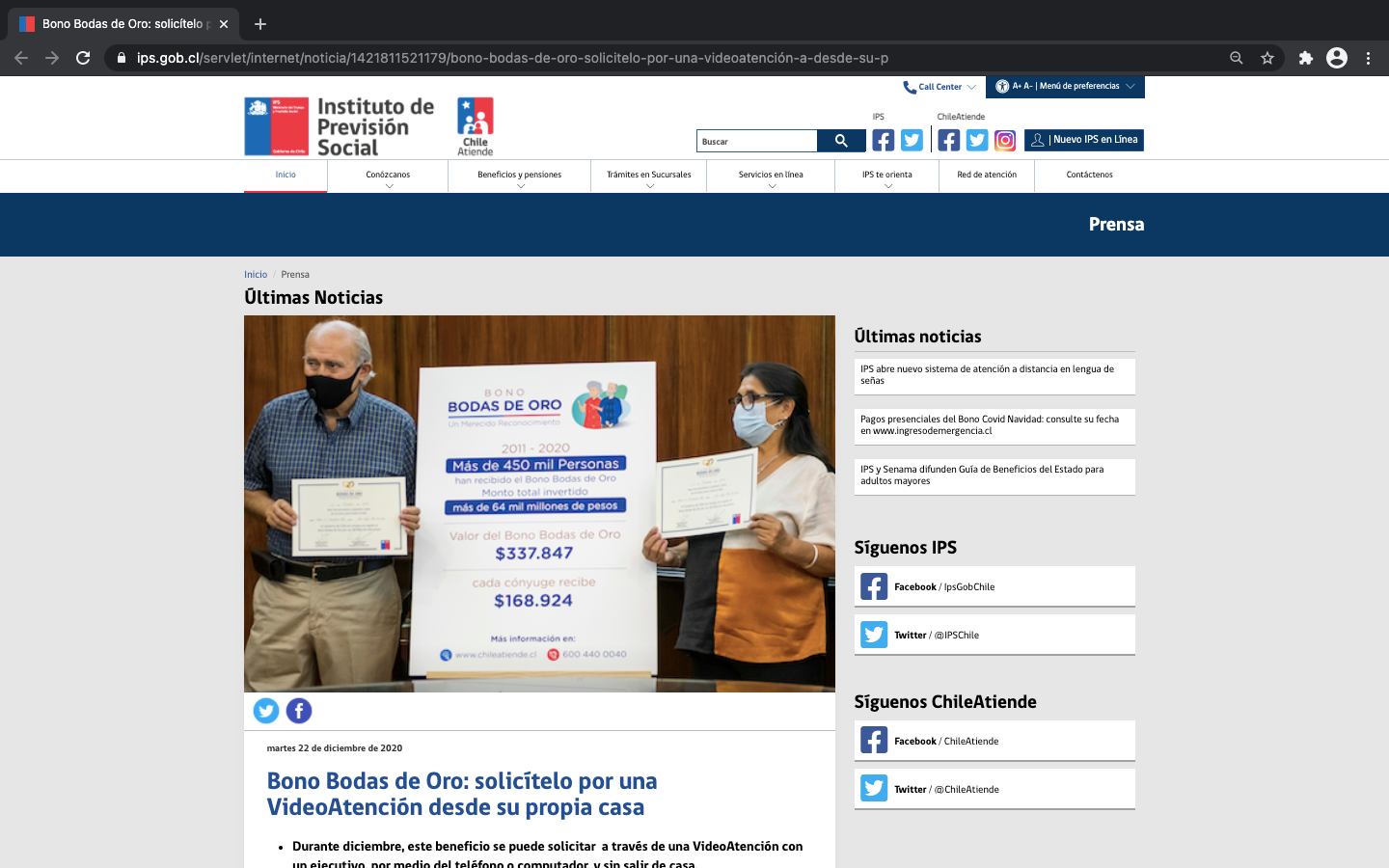Expand the Conózcanos menu

click(x=388, y=176)
